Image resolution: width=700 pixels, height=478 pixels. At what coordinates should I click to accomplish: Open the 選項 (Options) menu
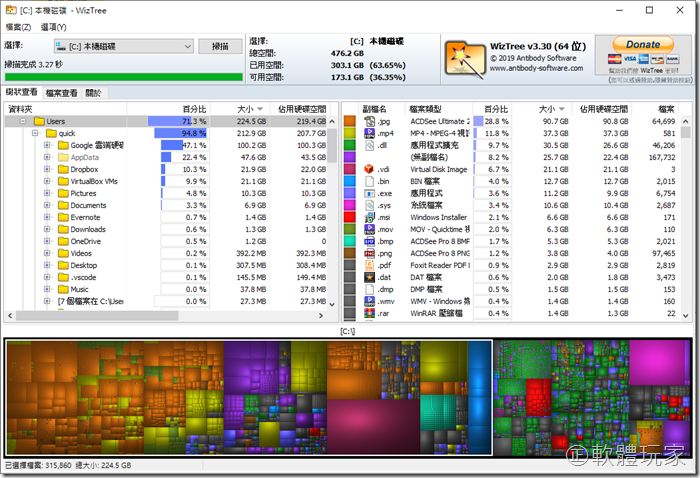pos(53,27)
